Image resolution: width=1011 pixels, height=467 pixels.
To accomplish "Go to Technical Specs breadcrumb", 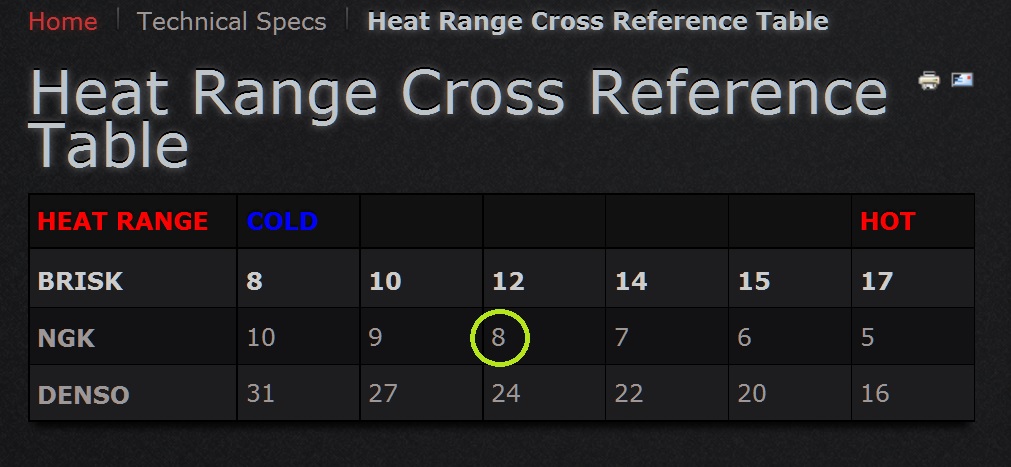I will point(231,22).
